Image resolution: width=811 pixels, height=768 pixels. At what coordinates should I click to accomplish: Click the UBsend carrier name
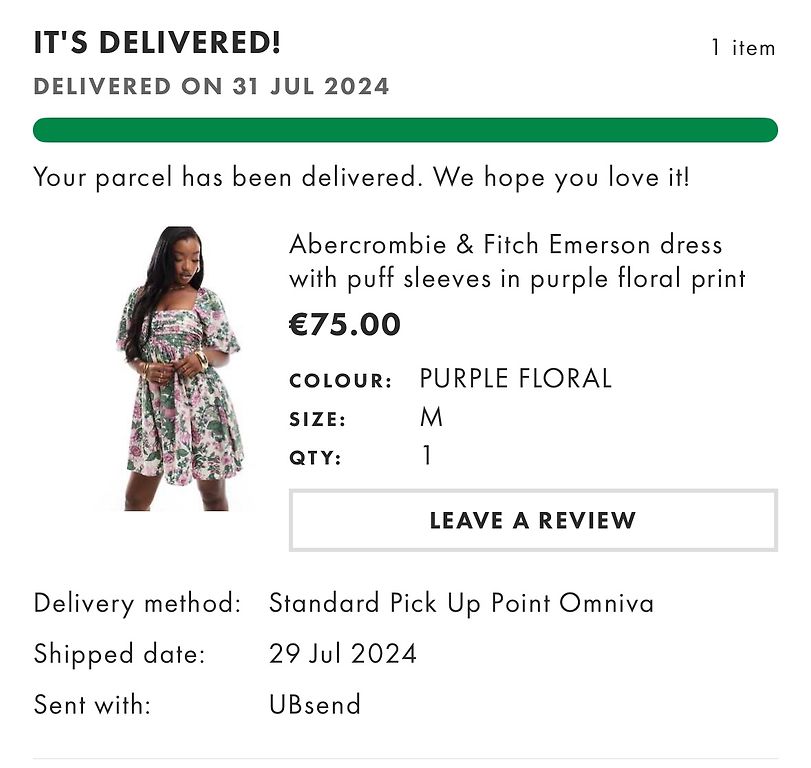(x=315, y=704)
